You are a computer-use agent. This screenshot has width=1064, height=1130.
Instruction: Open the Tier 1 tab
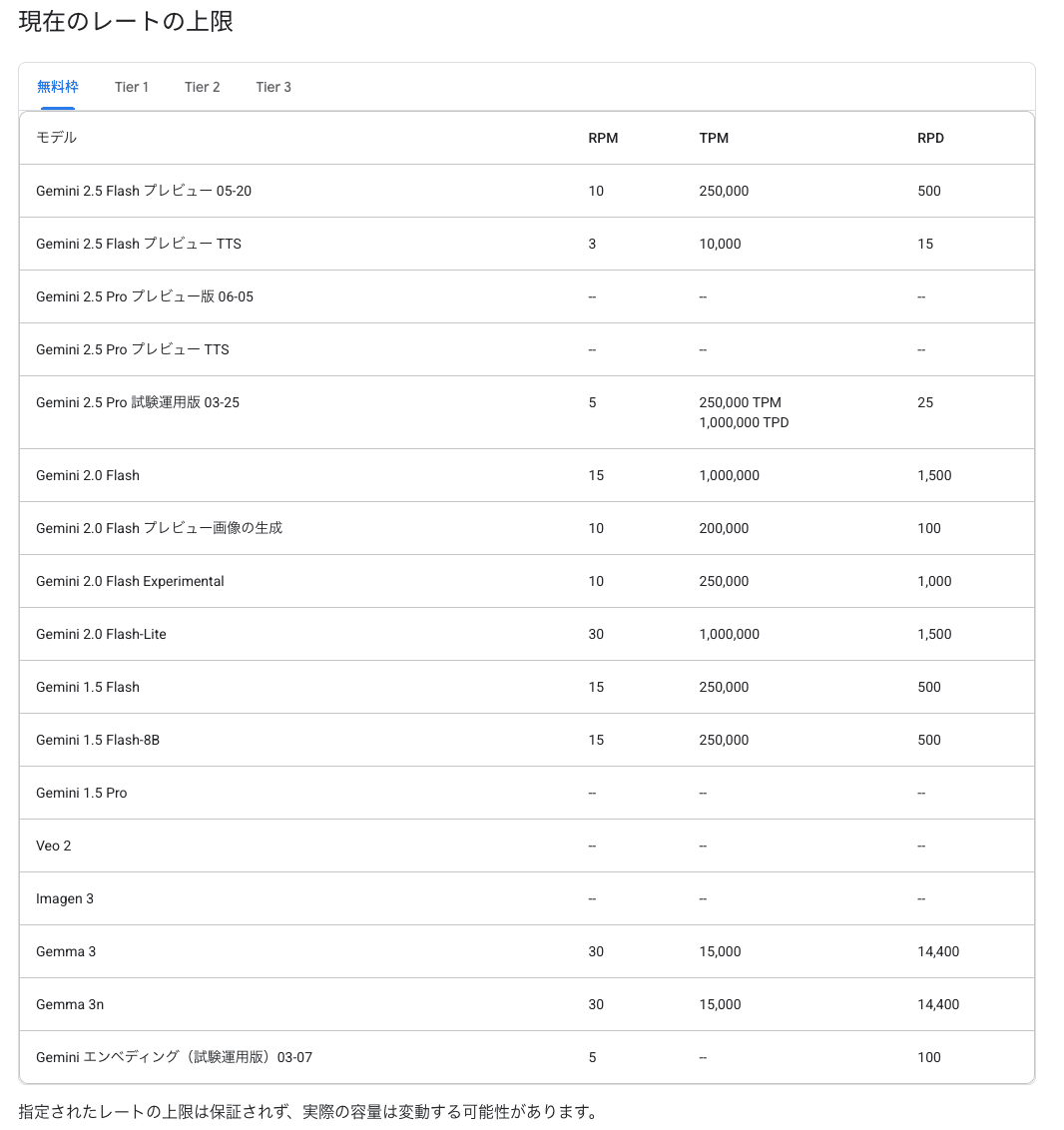[132, 87]
